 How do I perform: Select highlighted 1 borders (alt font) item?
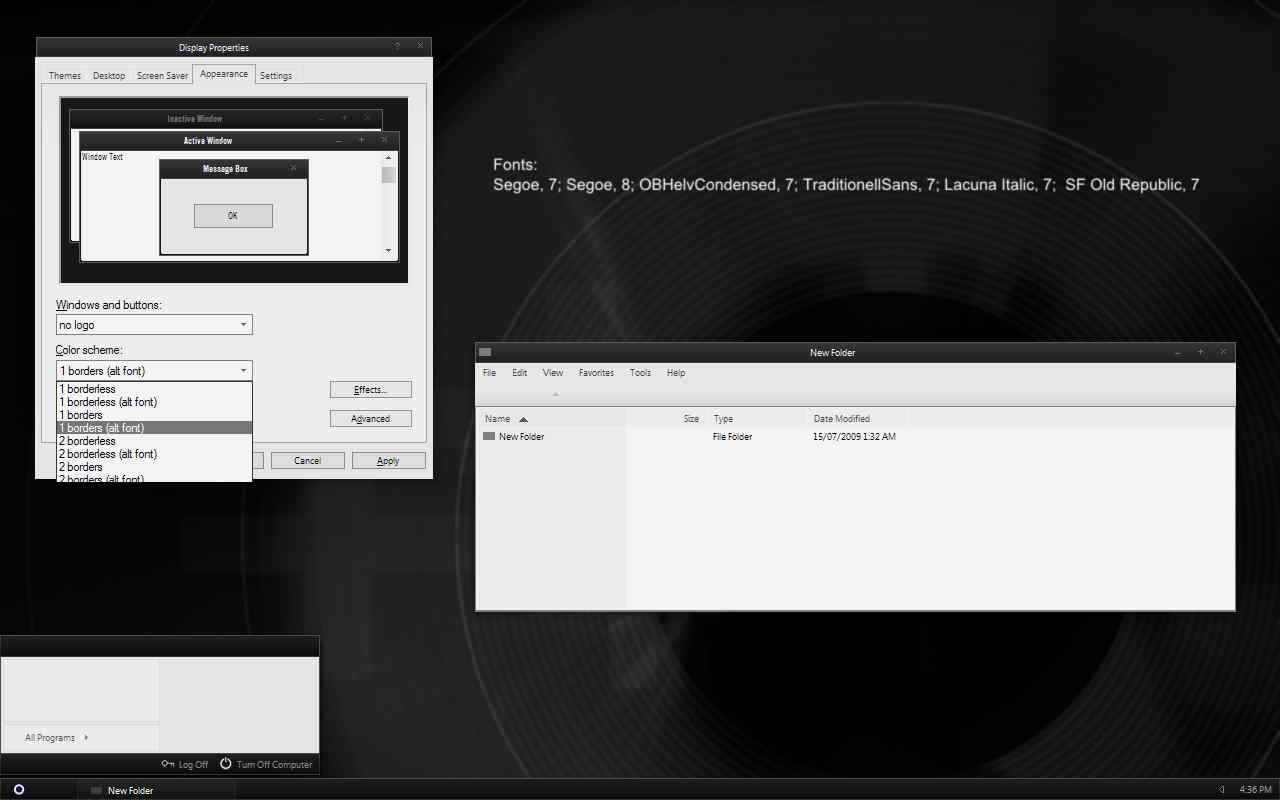[x=154, y=428]
